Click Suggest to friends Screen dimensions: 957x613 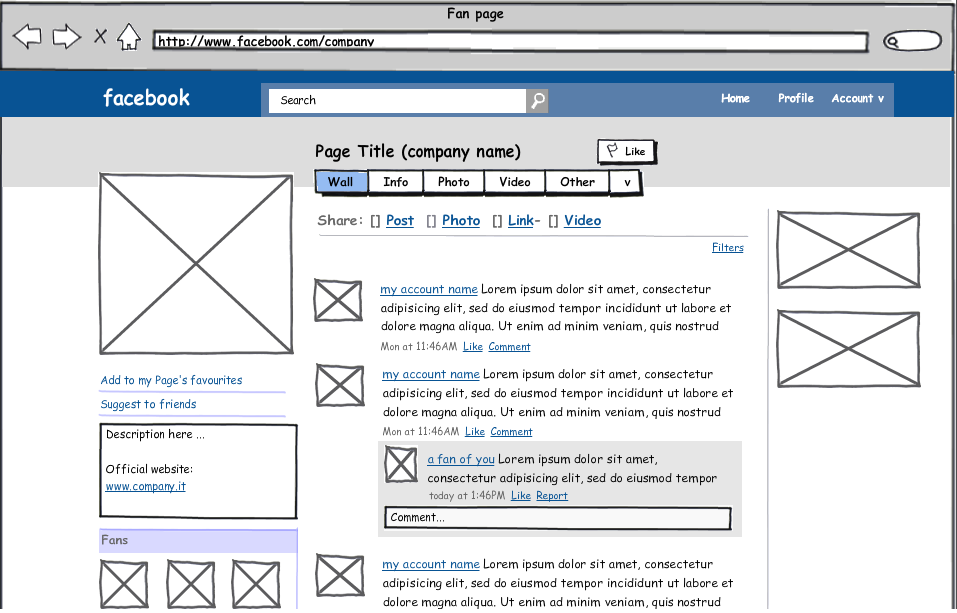pos(148,404)
